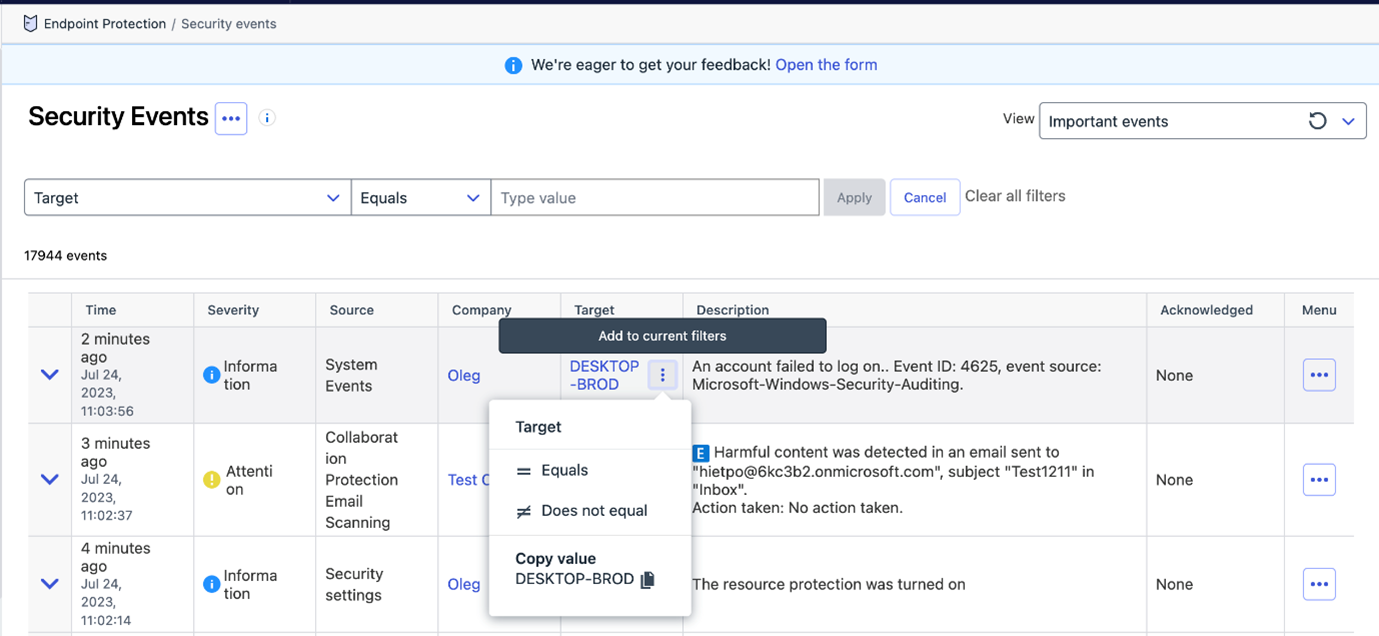The height and width of the screenshot is (636, 1379).
Task: Click the 17944 events count text
Action: click(x=66, y=256)
